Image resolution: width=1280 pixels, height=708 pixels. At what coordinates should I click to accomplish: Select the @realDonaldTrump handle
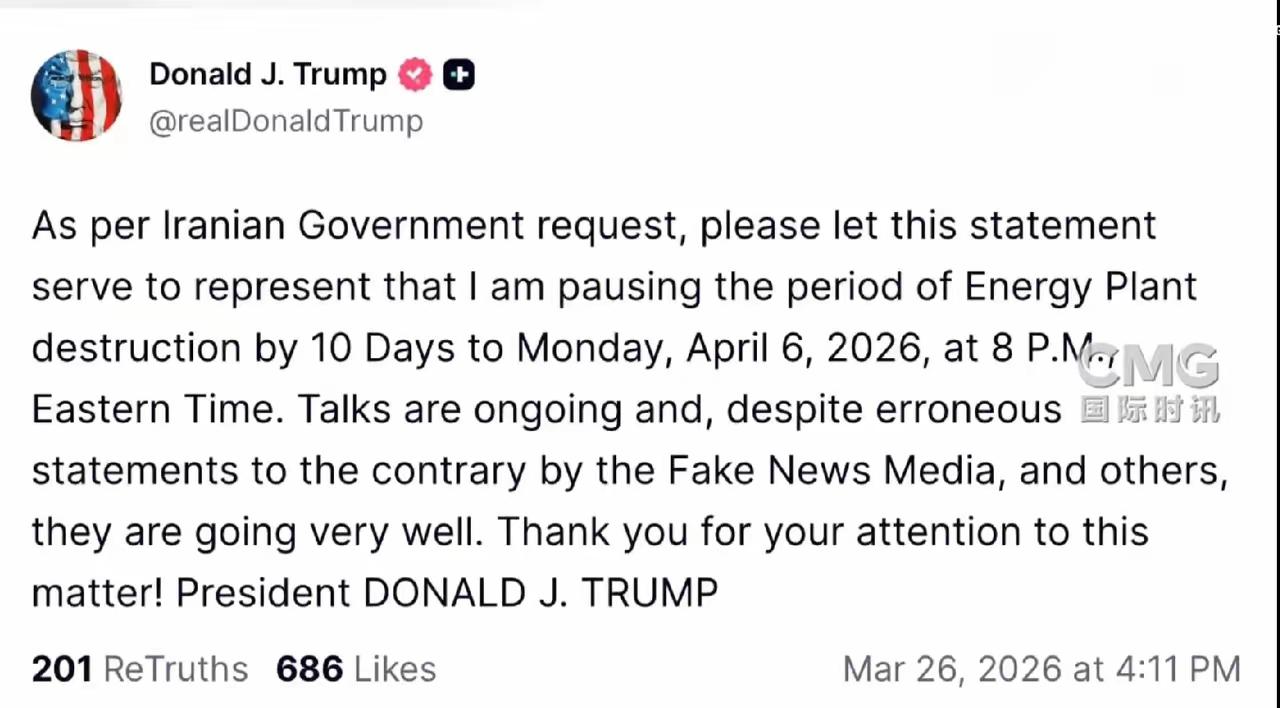tap(286, 121)
